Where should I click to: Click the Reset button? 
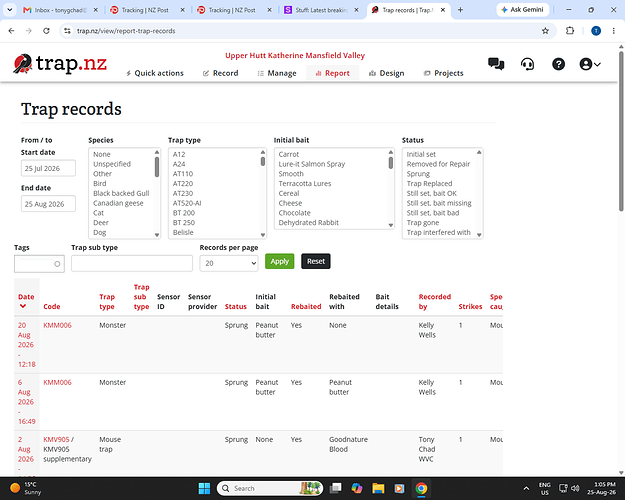tap(316, 261)
